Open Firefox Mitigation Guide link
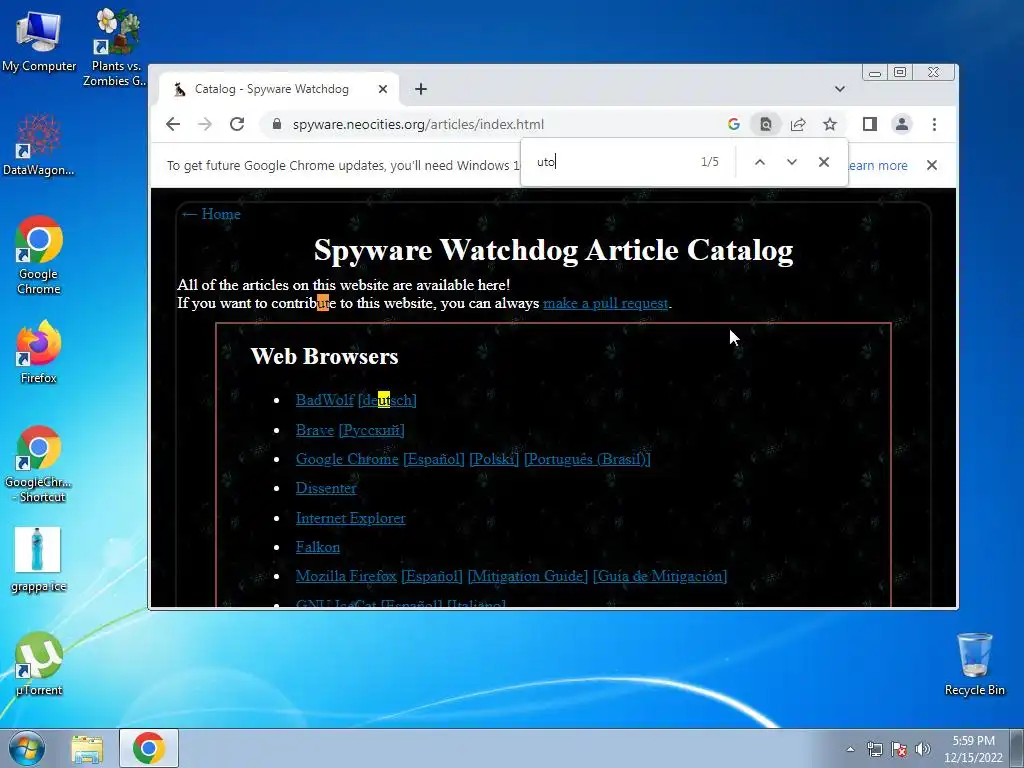1024x768 pixels. click(528, 576)
